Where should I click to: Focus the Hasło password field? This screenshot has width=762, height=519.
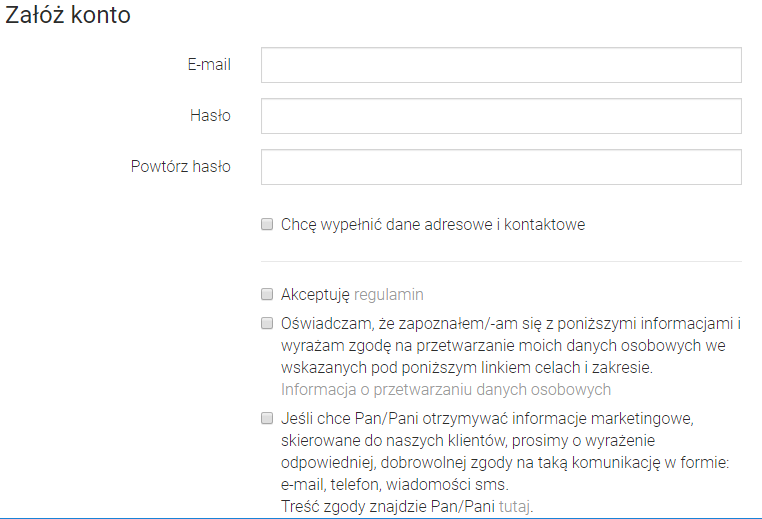(501, 116)
